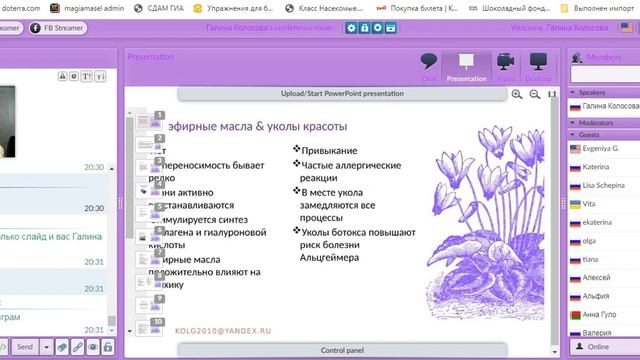The image size is (640, 360).
Task: Toggle the eye visibility icon in chat
Action: tap(93, 347)
